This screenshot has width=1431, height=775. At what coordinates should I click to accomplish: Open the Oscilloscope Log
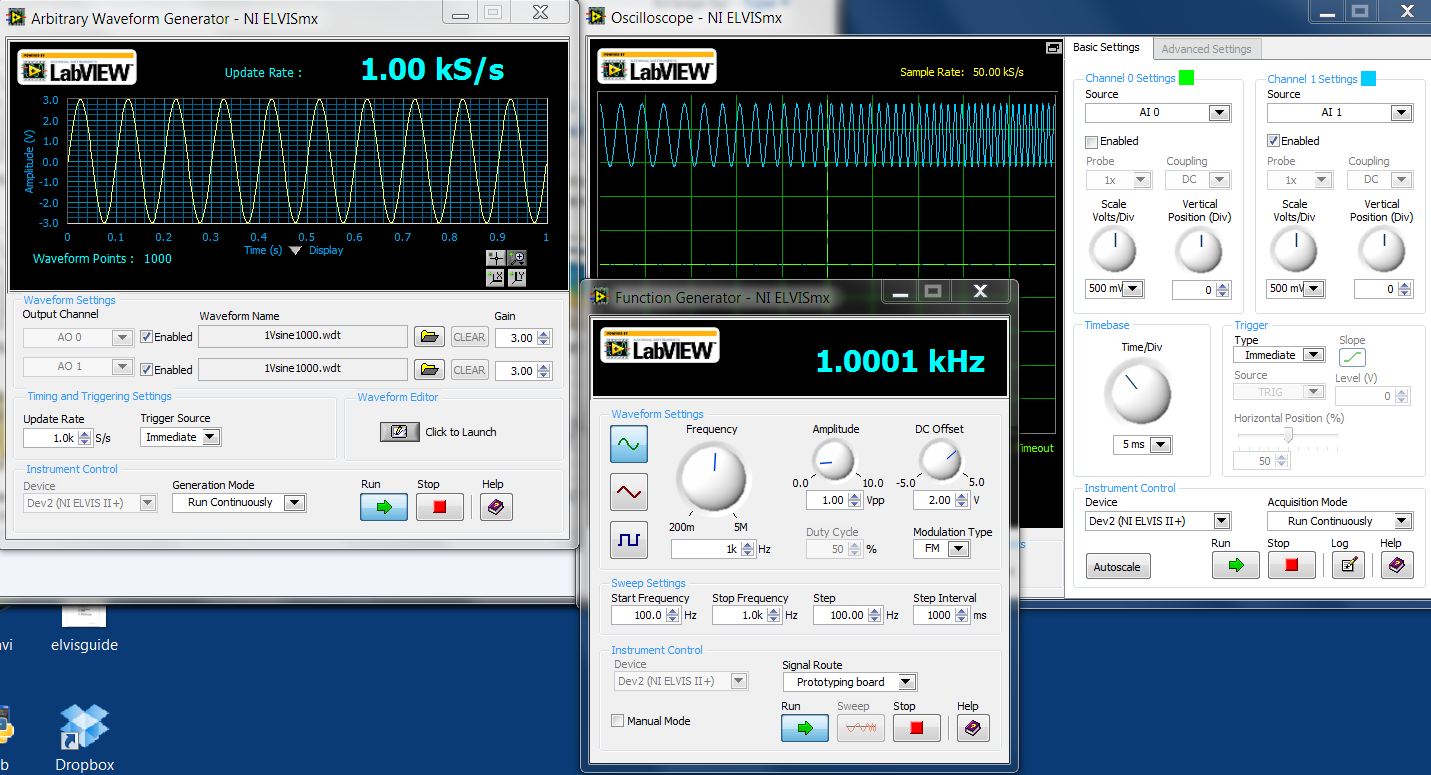1348,565
